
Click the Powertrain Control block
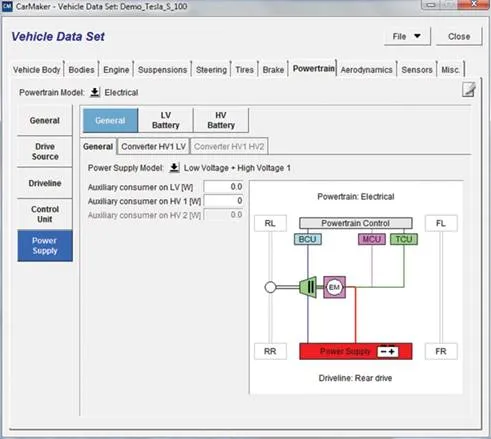[x=356, y=223]
